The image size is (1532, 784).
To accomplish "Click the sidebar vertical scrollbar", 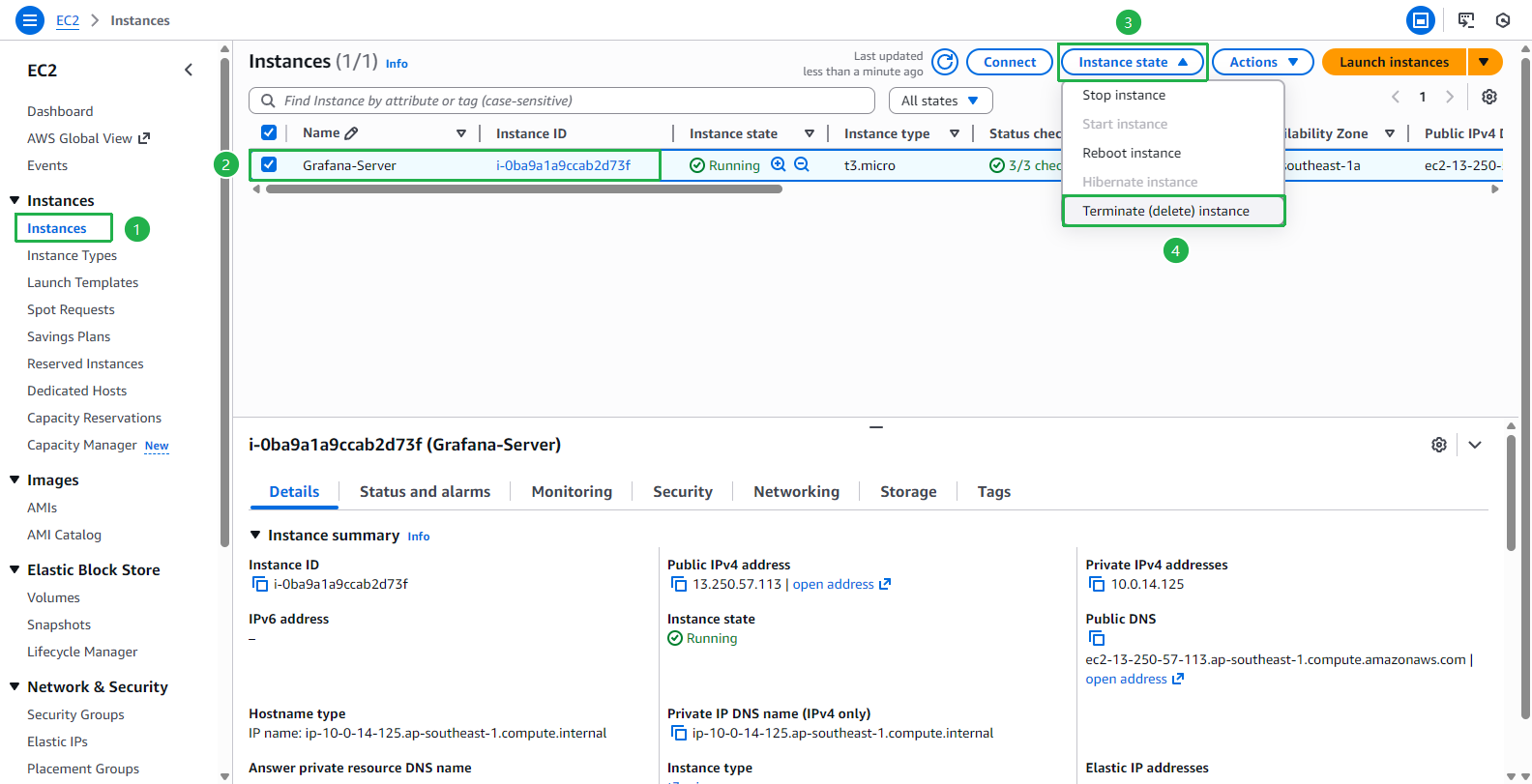I will [x=225, y=302].
